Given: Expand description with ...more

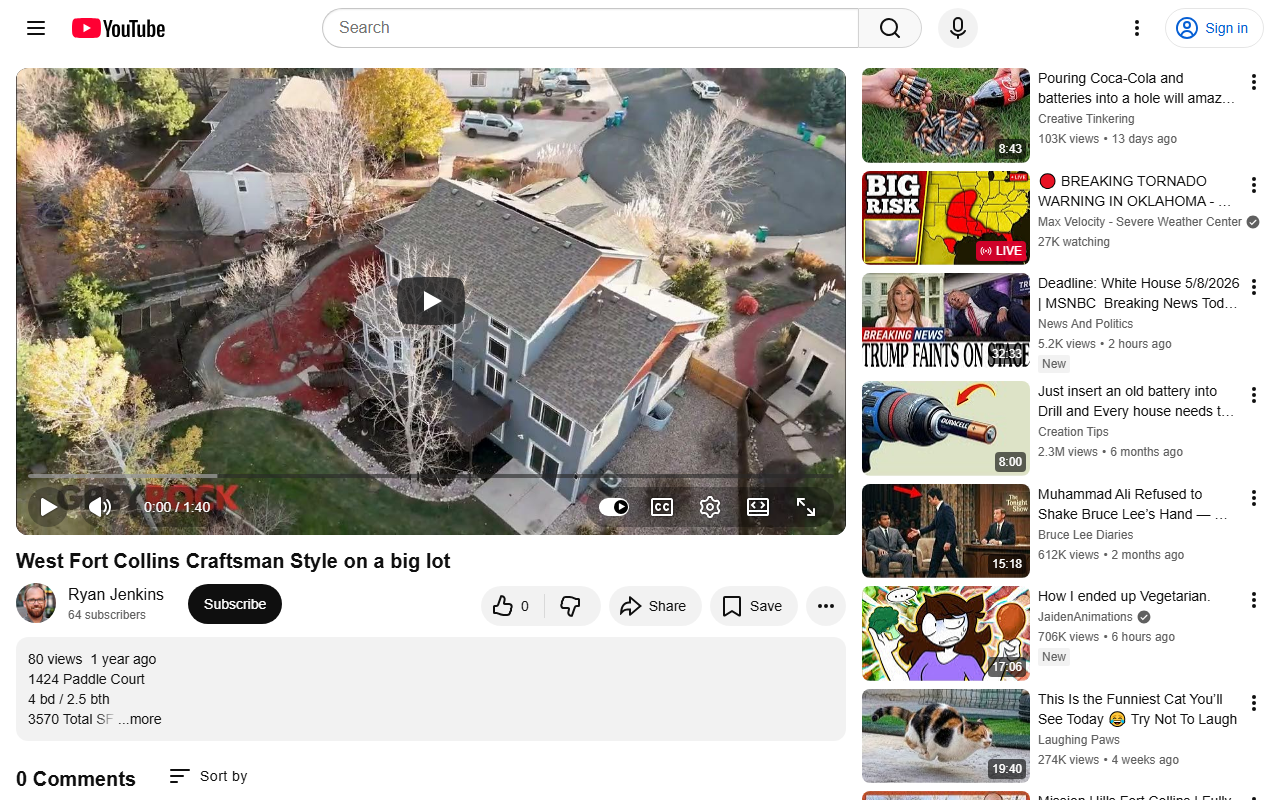Looking at the screenshot, I should click(x=139, y=719).
